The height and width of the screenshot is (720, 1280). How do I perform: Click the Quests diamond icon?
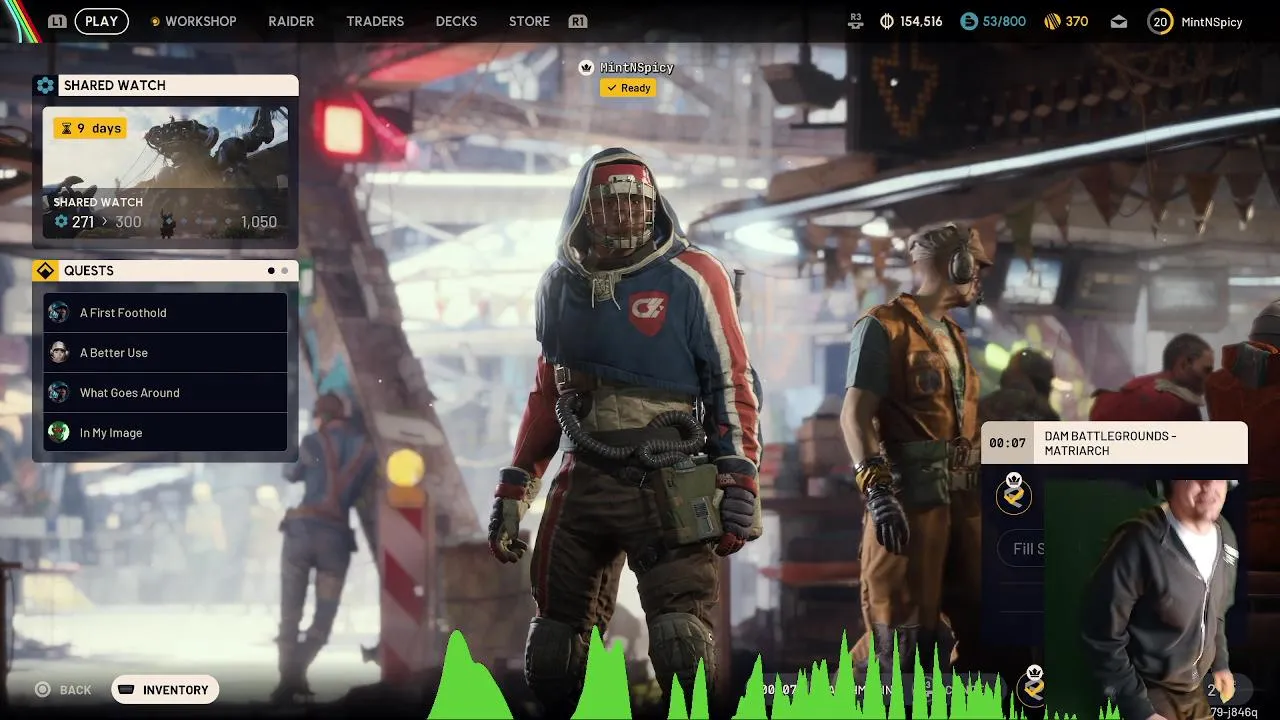45,271
